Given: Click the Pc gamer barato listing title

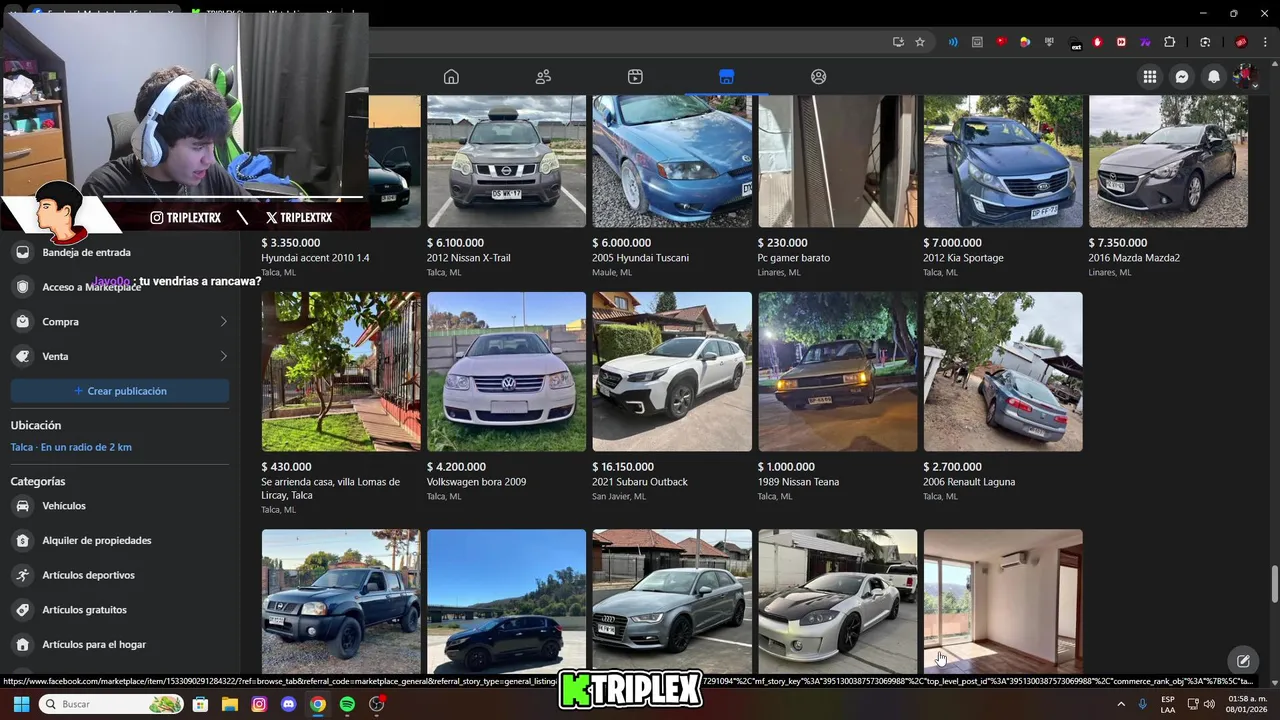Looking at the screenshot, I should 794,258.
